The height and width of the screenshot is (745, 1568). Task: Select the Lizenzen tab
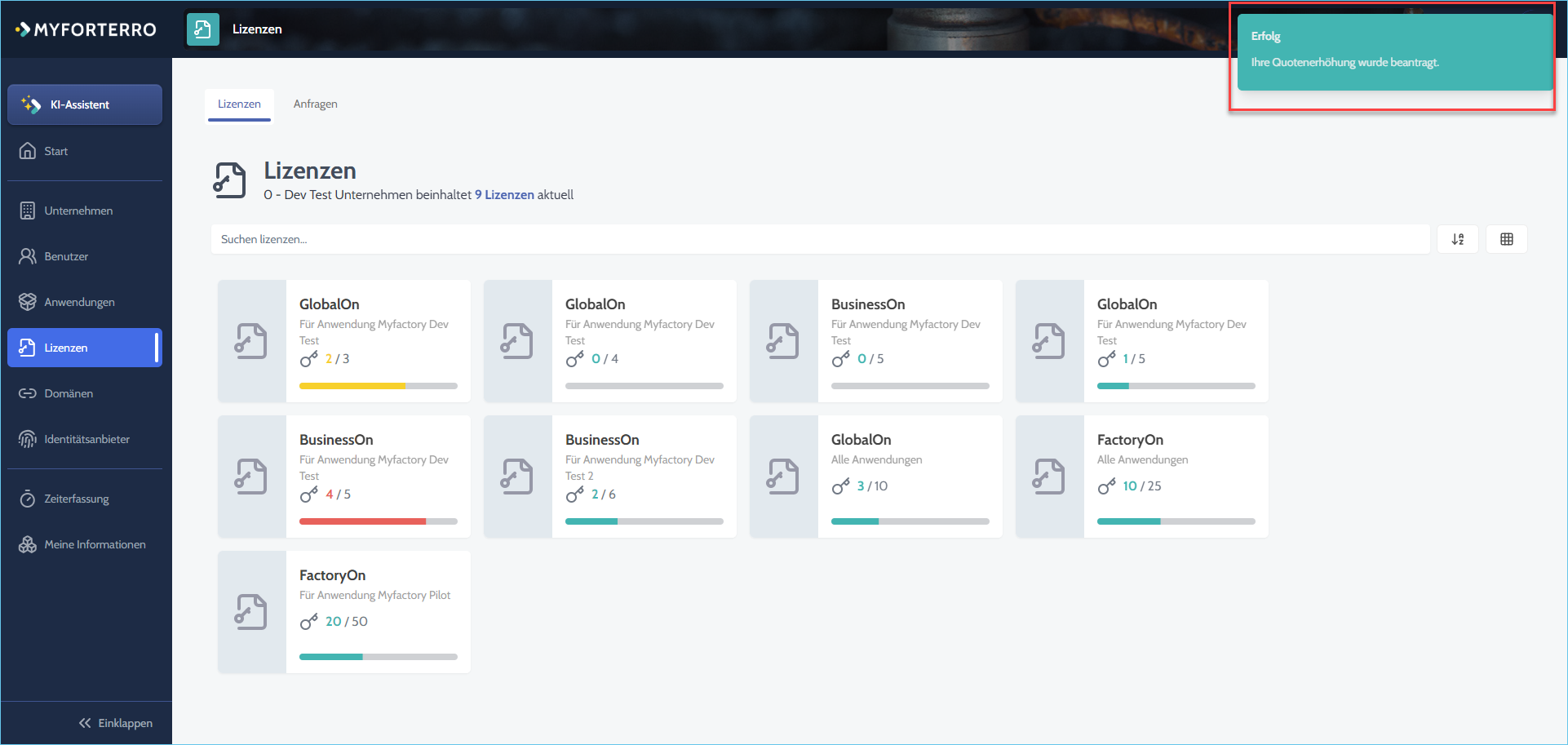tap(239, 104)
